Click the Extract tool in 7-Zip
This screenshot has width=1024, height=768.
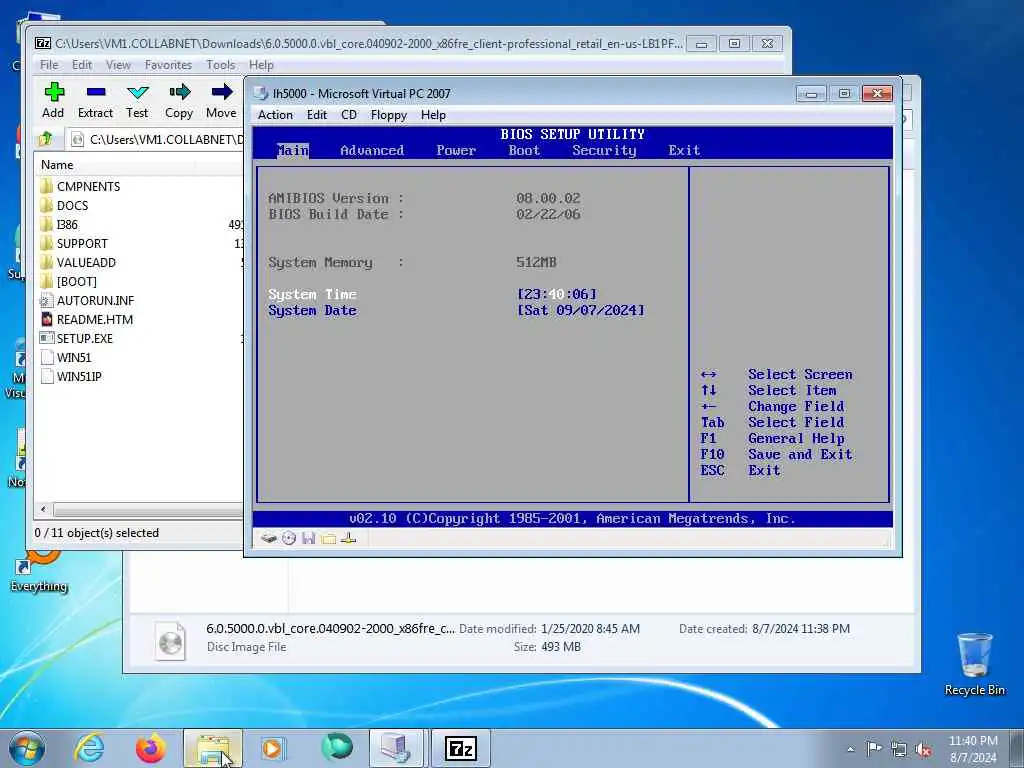95,101
